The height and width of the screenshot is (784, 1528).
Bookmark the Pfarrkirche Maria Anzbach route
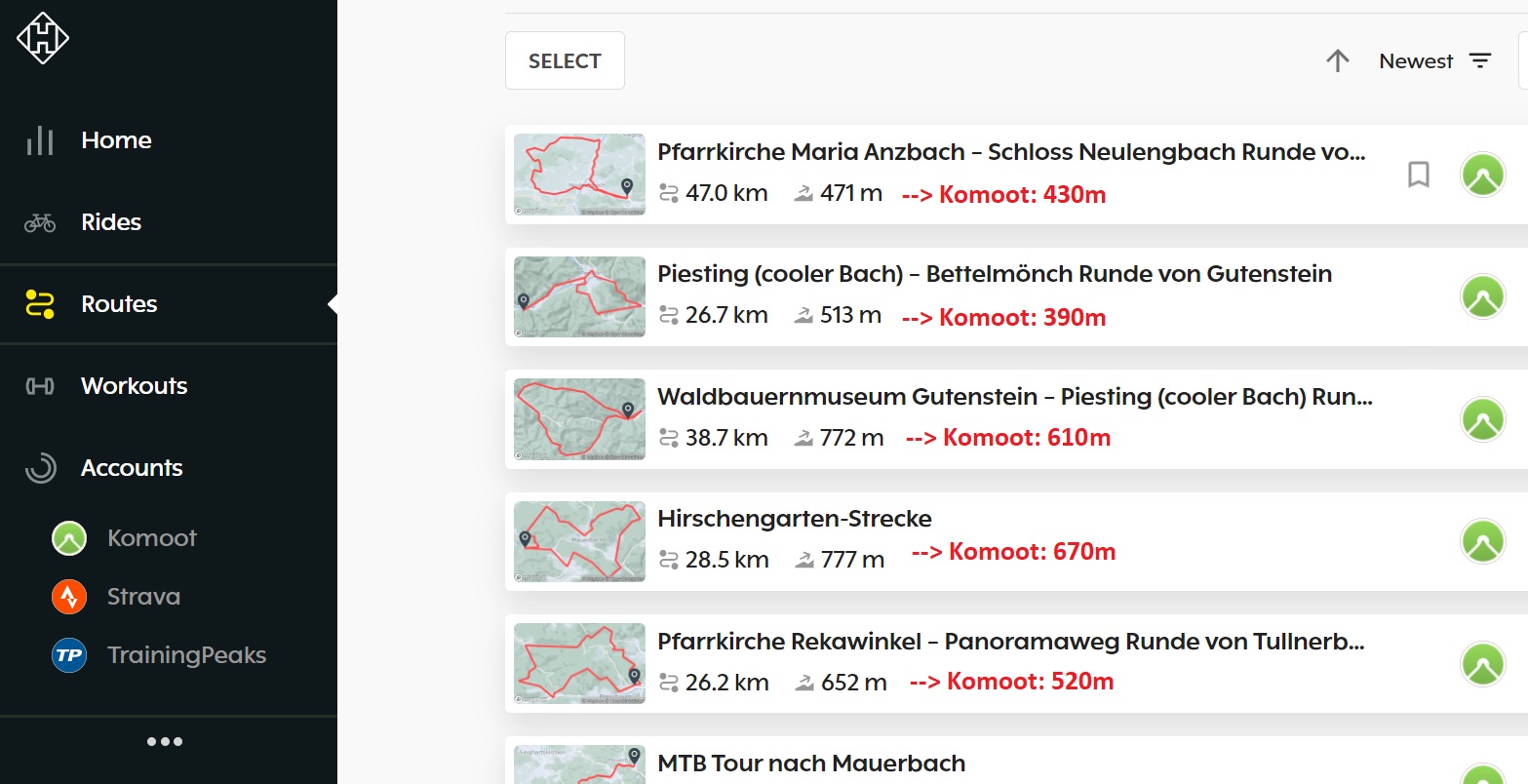(x=1419, y=175)
